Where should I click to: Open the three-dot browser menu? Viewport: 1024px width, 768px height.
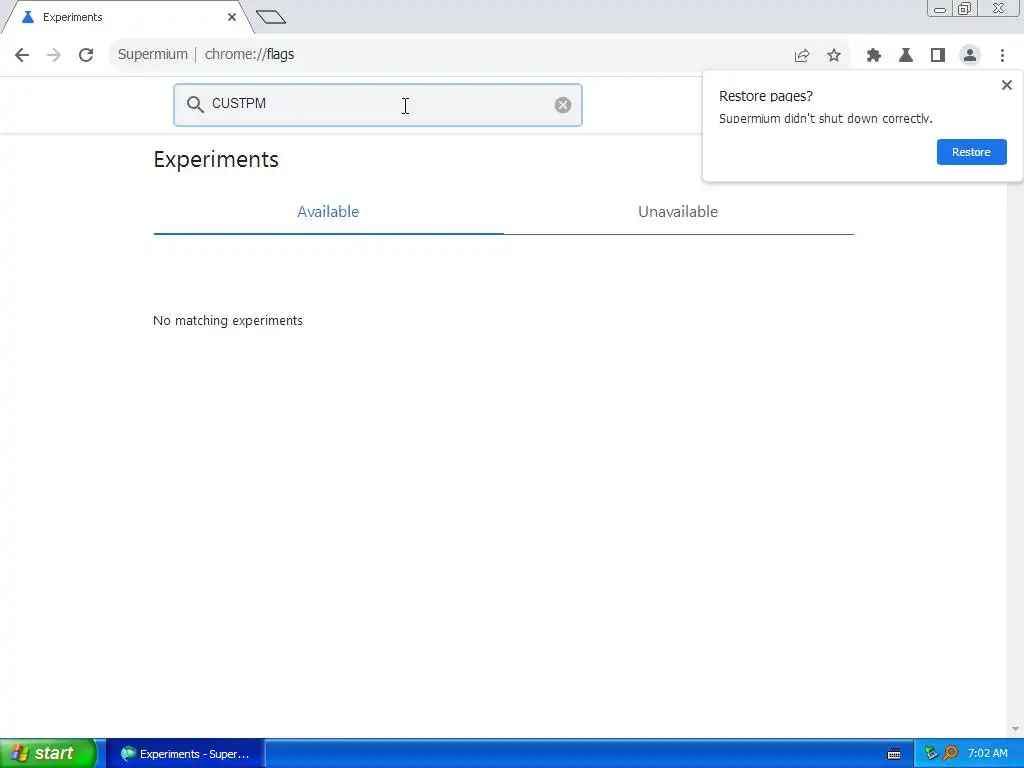click(1002, 56)
